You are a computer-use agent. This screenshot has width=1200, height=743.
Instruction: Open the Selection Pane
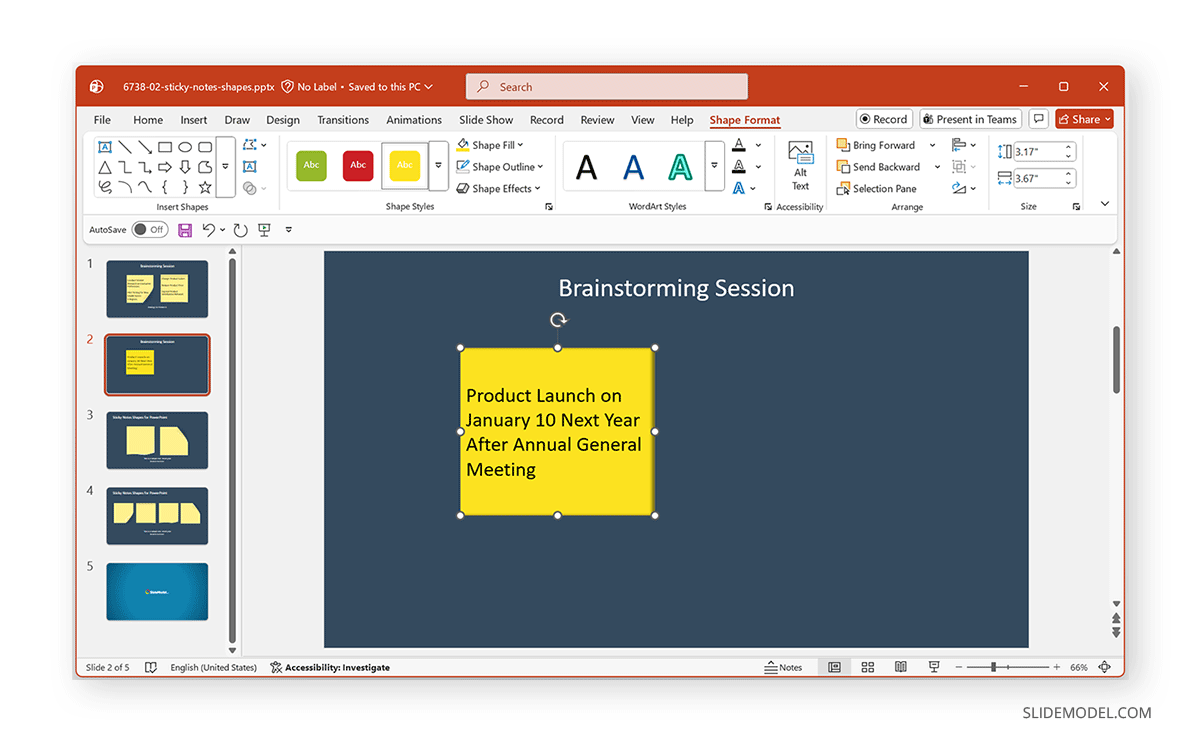click(x=884, y=188)
